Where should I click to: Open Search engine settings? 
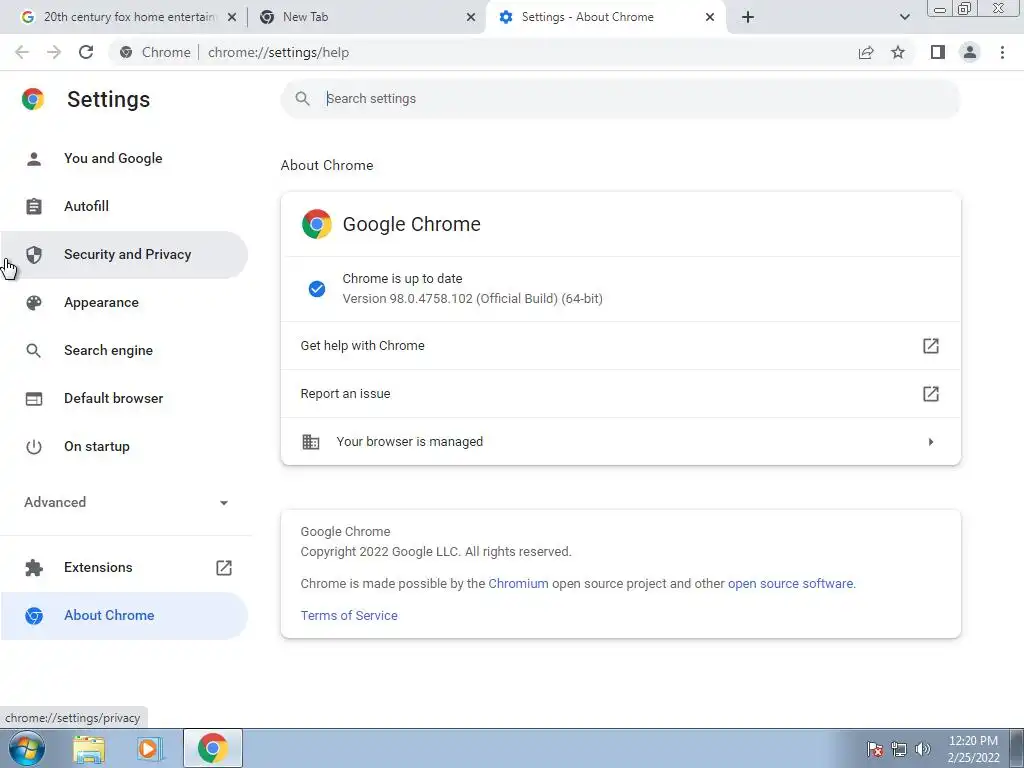pyautogui.click(x=124, y=351)
